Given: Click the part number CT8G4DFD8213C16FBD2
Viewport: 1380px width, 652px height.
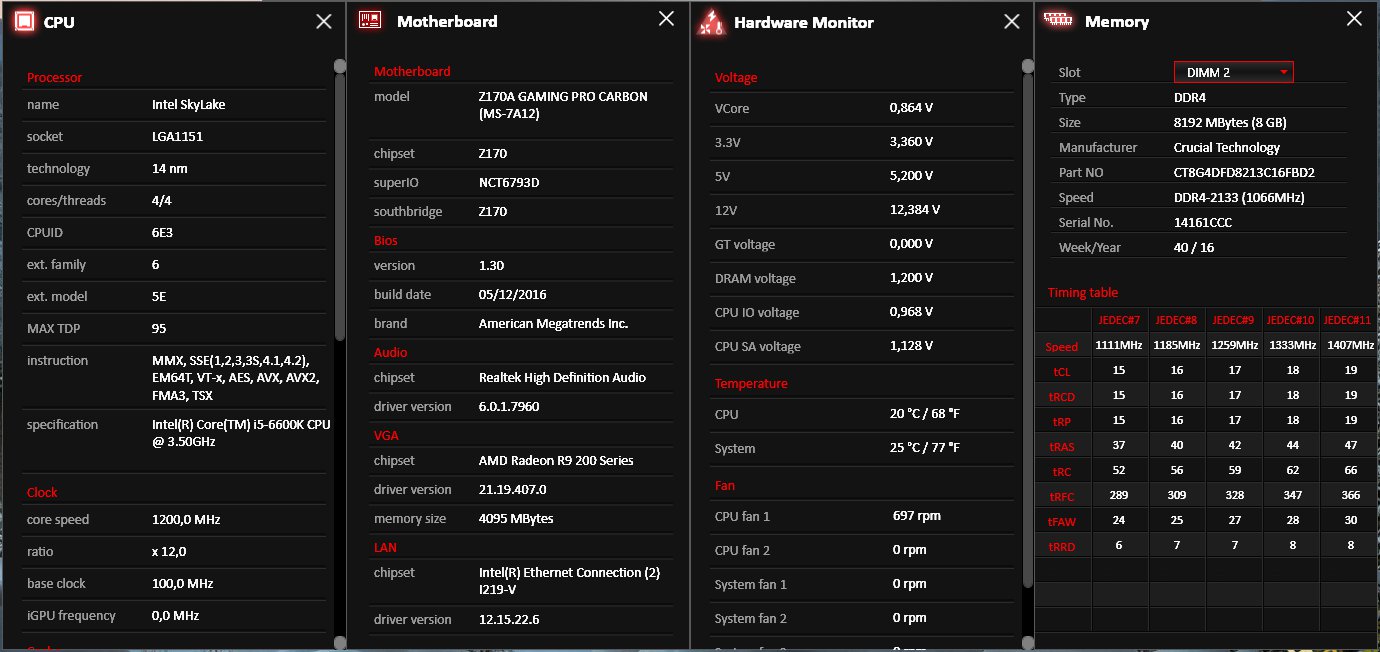Looking at the screenshot, I should click(1244, 173).
